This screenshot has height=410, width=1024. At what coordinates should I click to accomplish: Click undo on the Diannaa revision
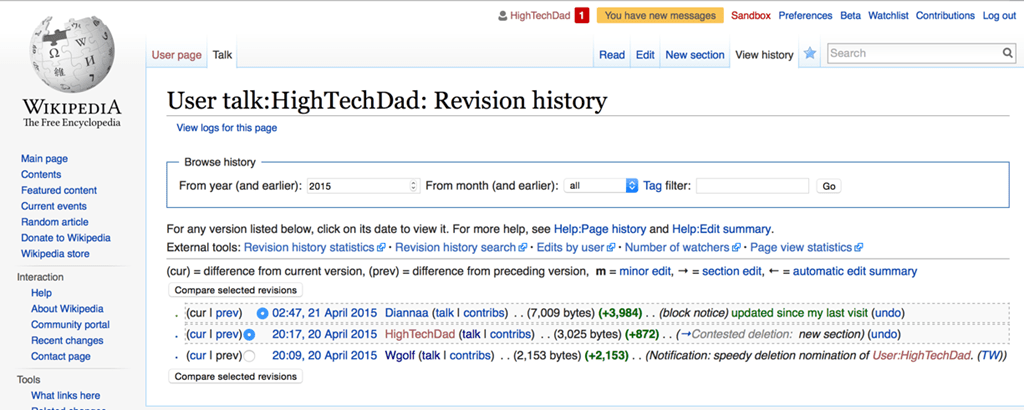click(x=888, y=313)
